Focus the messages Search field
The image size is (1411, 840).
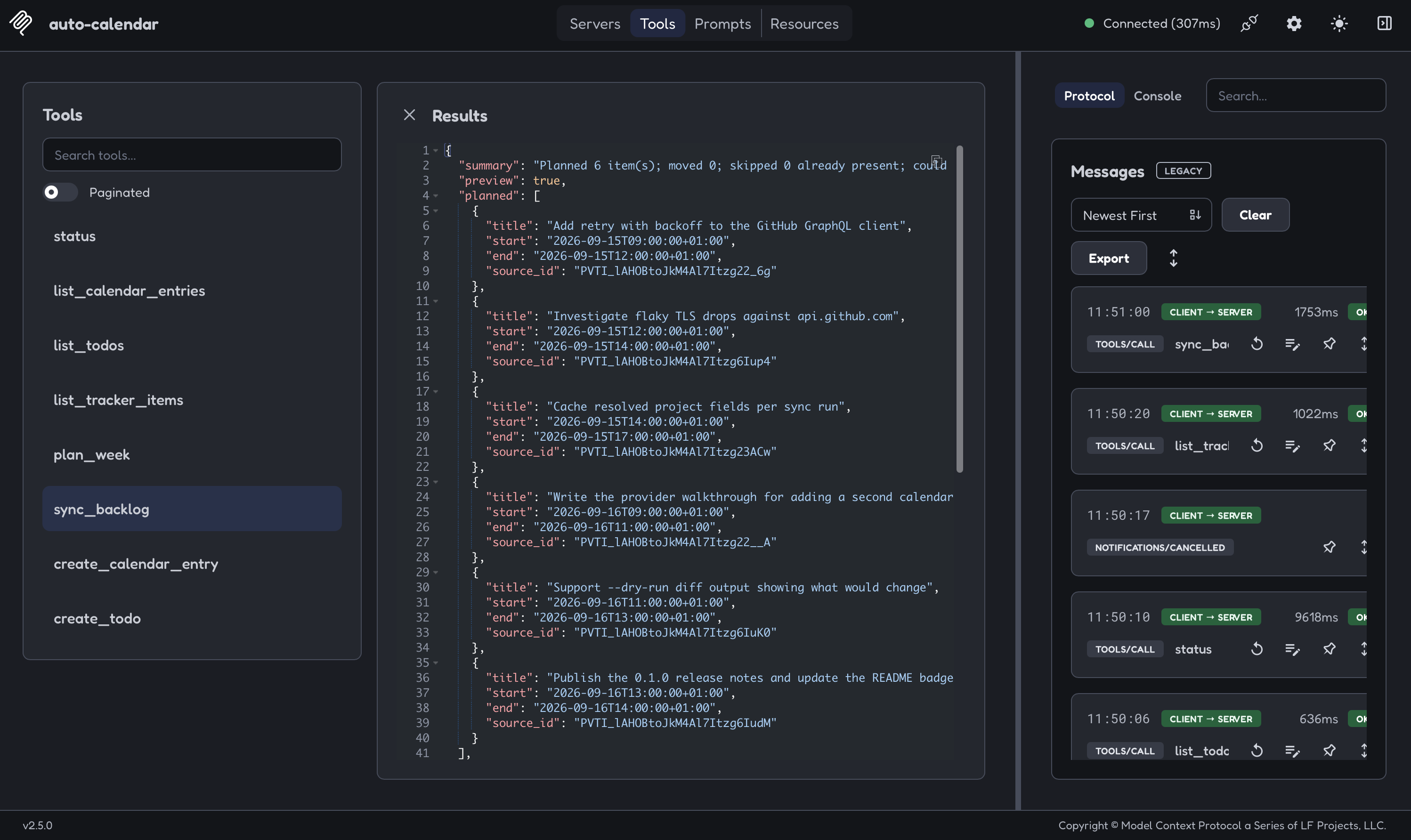1296,96
